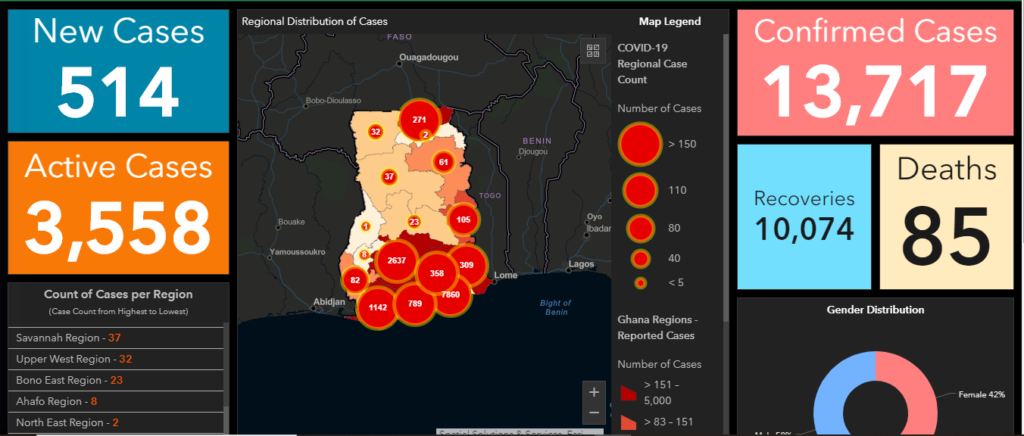Click the small marker labeled 2

[x=426, y=134]
